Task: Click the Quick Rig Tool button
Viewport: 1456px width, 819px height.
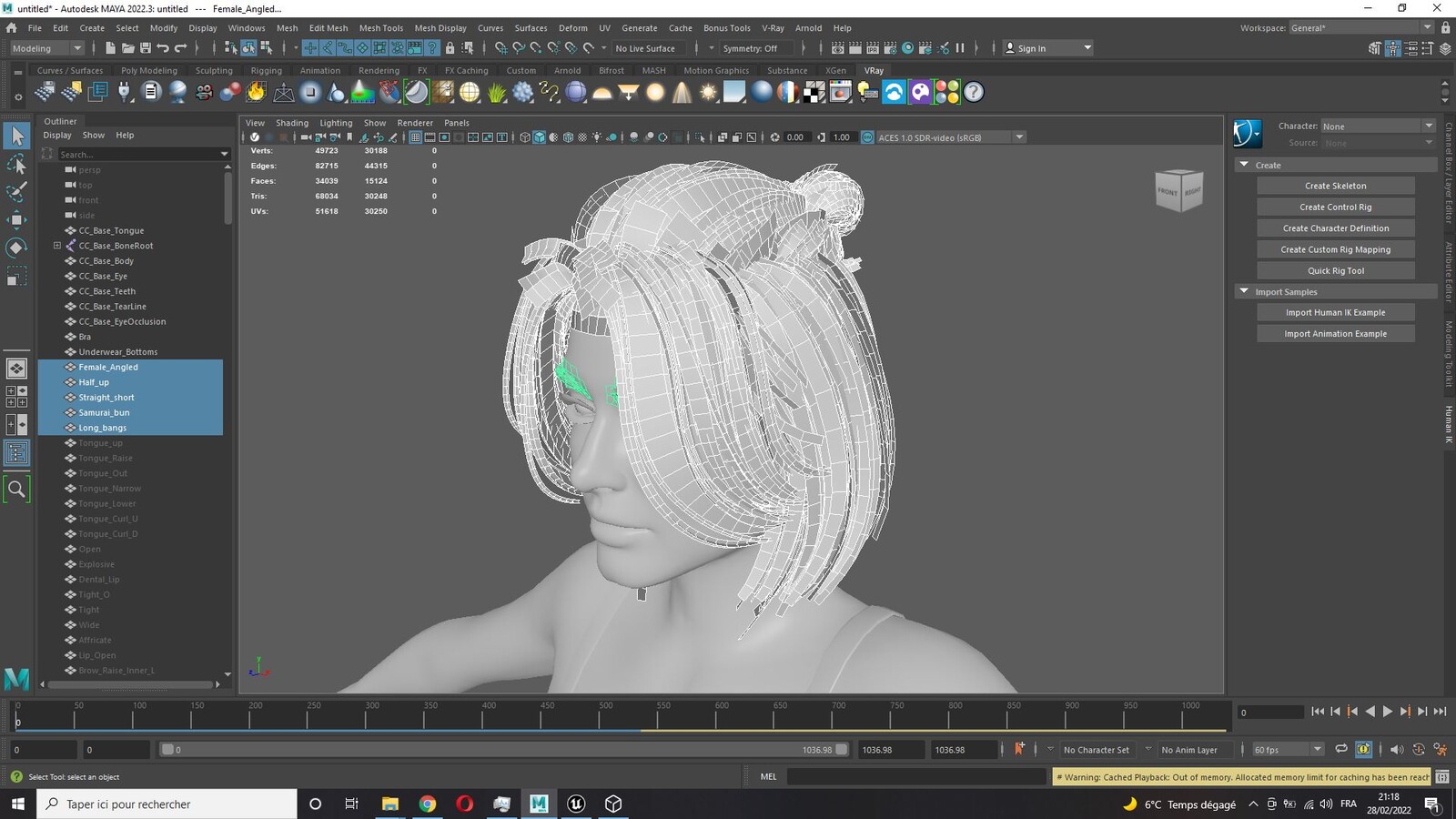Action: [1335, 270]
